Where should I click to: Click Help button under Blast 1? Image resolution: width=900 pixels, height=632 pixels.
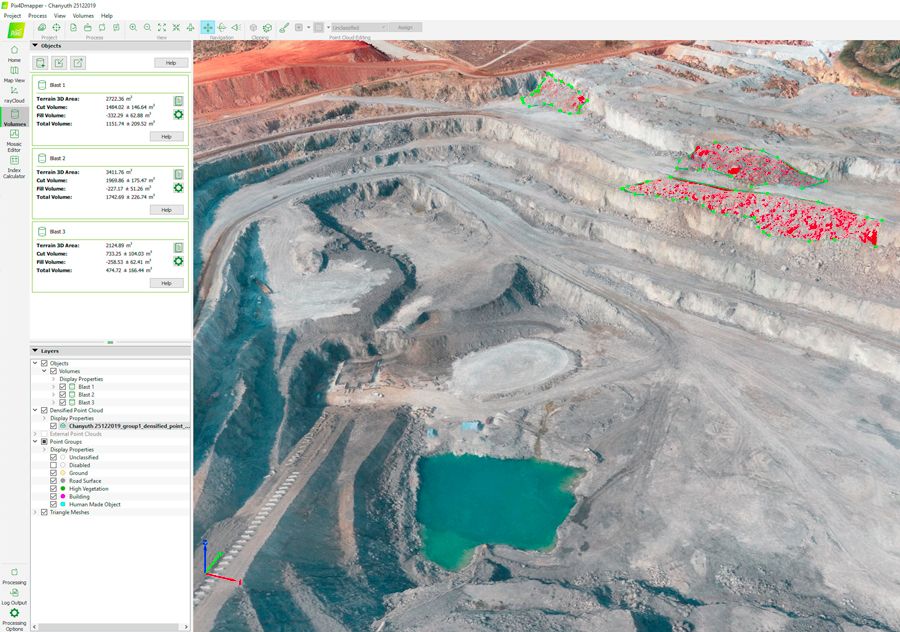point(166,137)
